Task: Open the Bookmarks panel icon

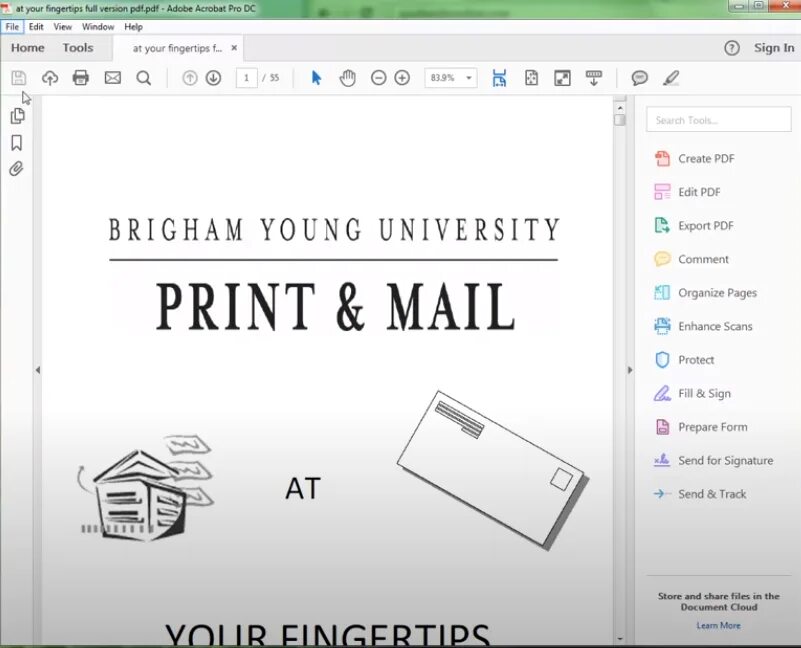Action: click(17, 143)
